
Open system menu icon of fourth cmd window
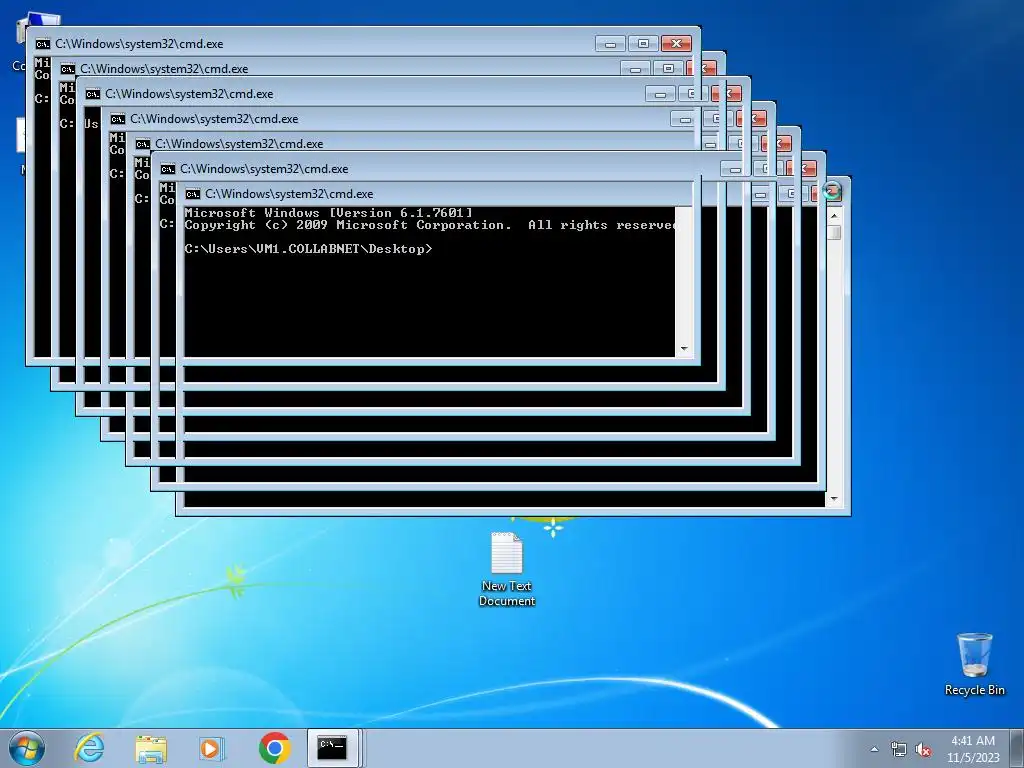118,119
